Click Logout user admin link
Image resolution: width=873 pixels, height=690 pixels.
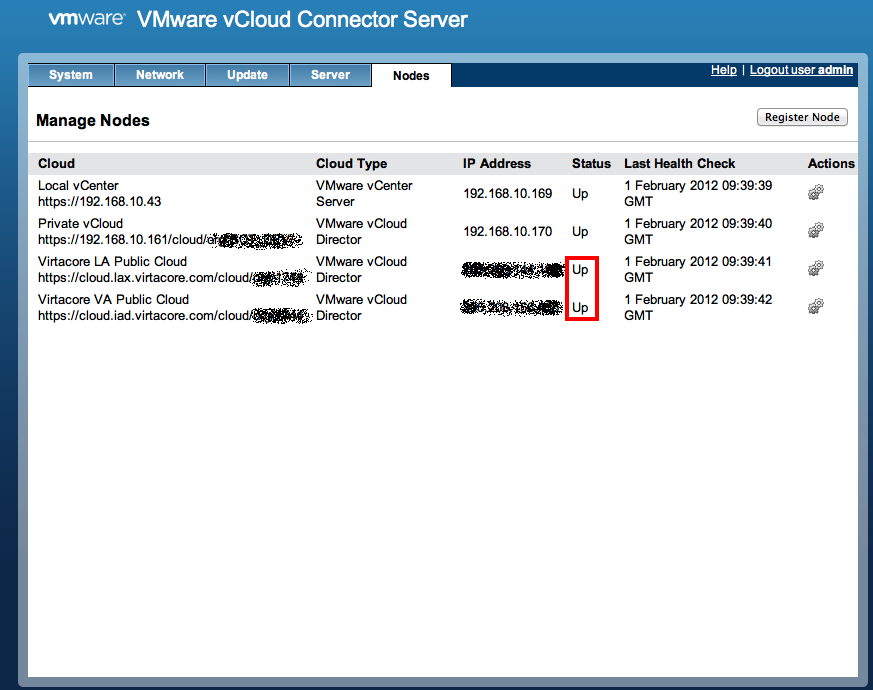pos(801,70)
